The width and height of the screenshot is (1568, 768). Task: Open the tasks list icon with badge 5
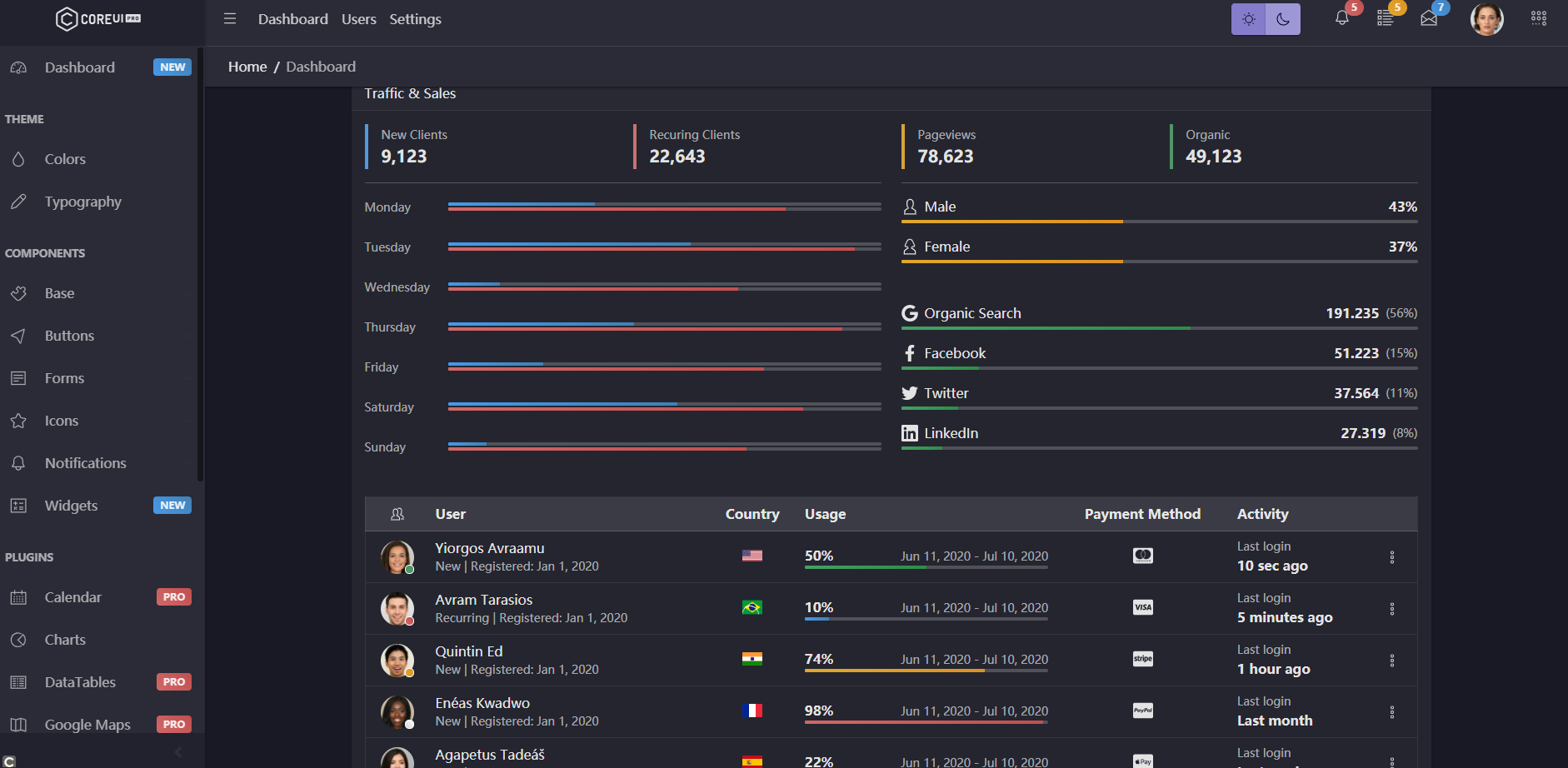click(1385, 18)
